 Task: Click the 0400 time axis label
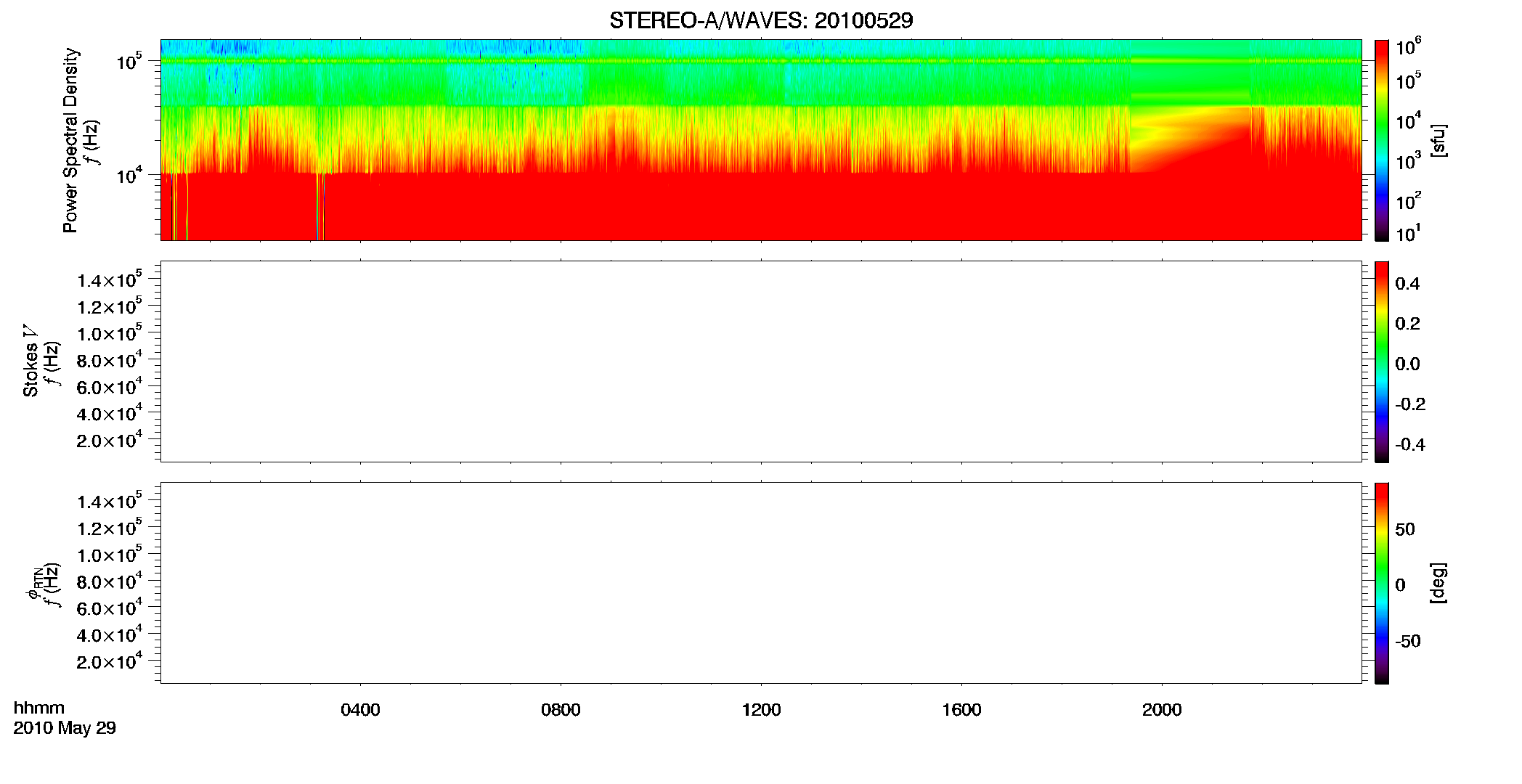360,710
